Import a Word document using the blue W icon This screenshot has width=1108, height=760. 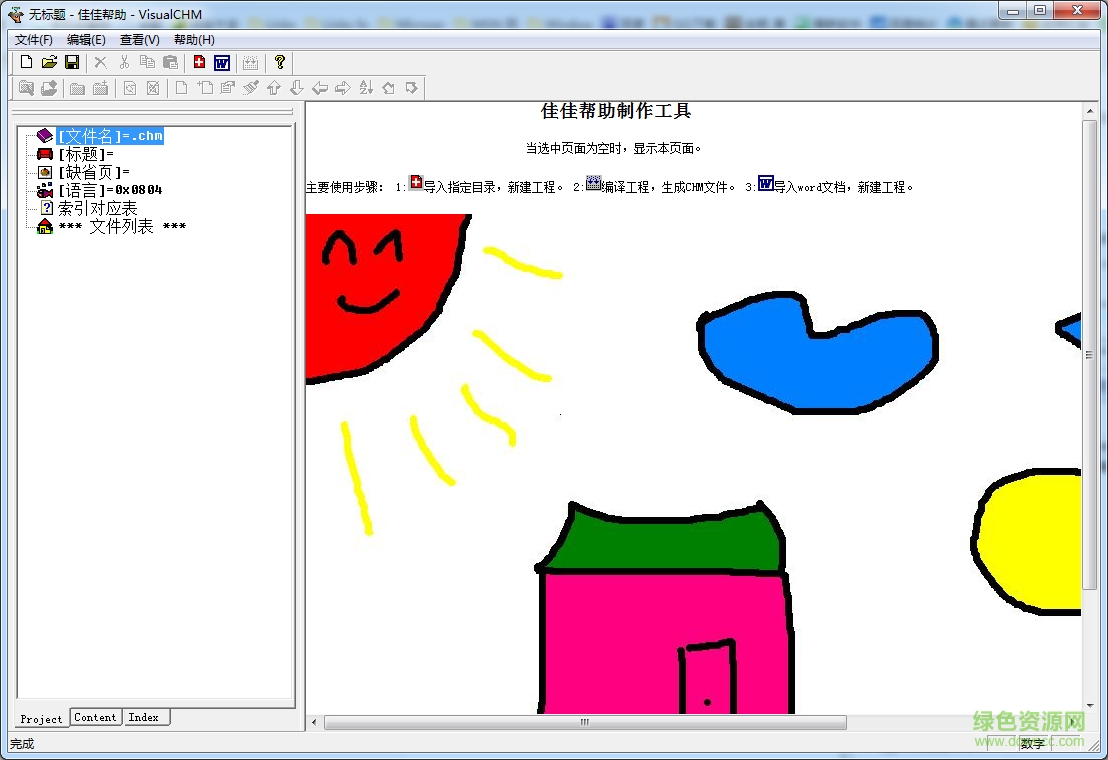(220, 62)
